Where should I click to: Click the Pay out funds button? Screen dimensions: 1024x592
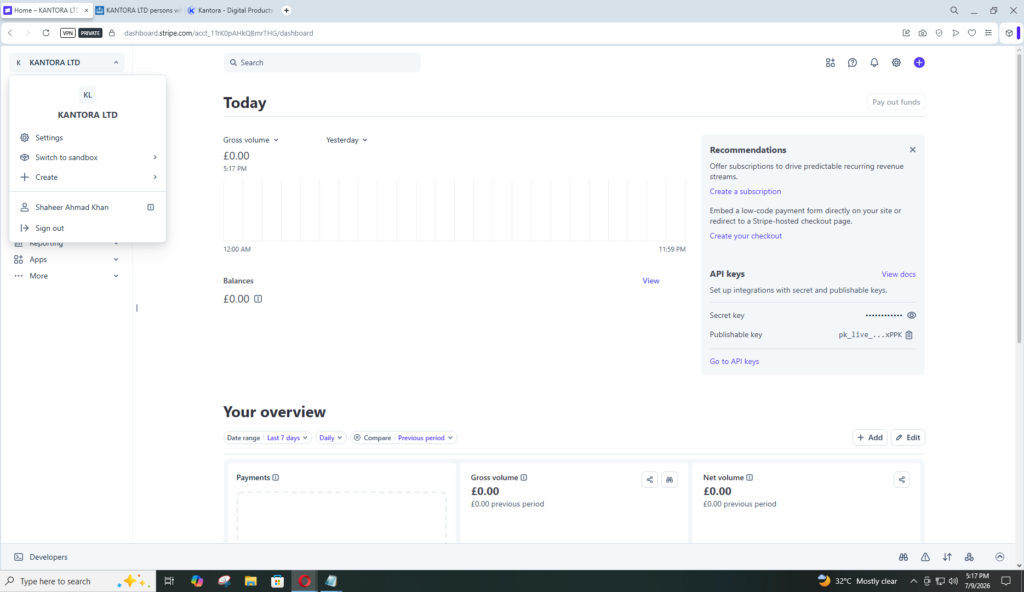pos(896,102)
